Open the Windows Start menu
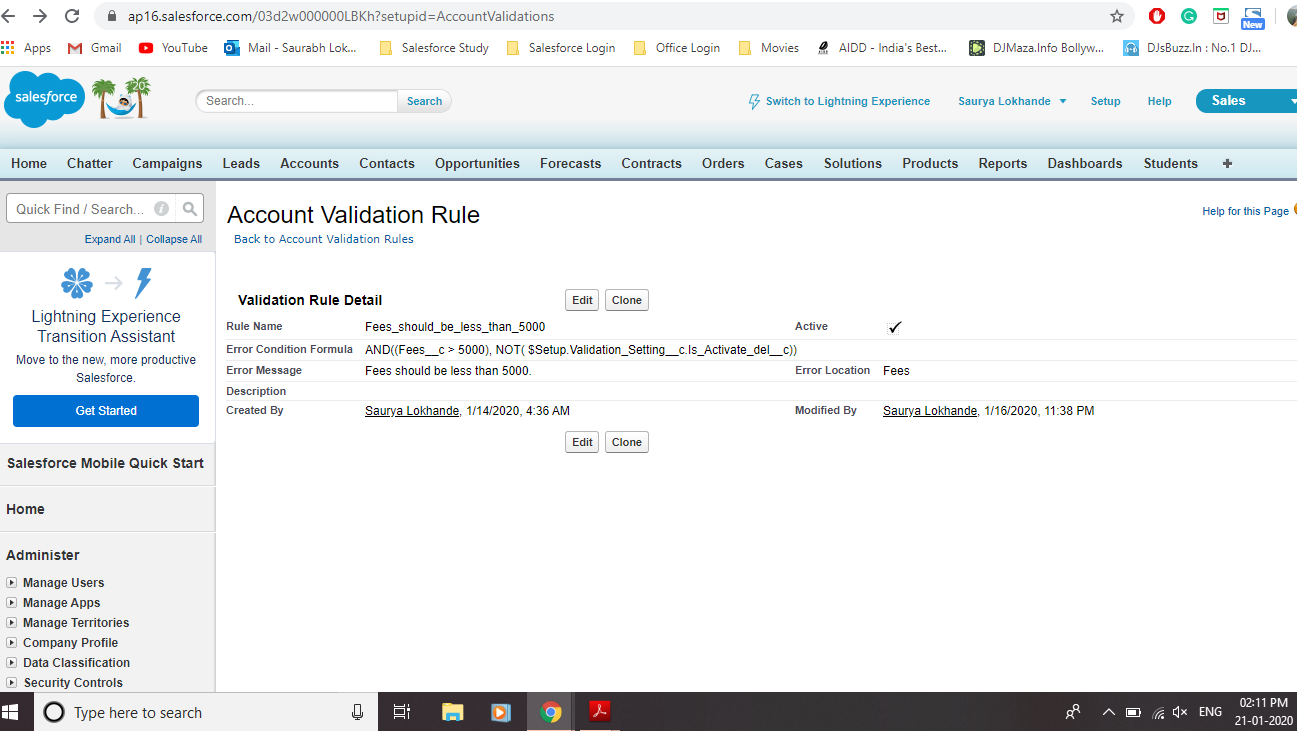1297x731 pixels. [12, 712]
